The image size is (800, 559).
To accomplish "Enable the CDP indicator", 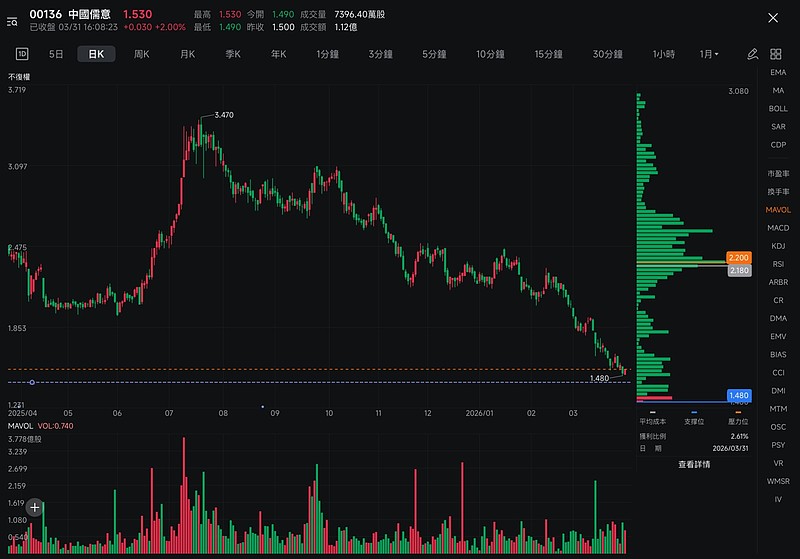I will coord(778,145).
